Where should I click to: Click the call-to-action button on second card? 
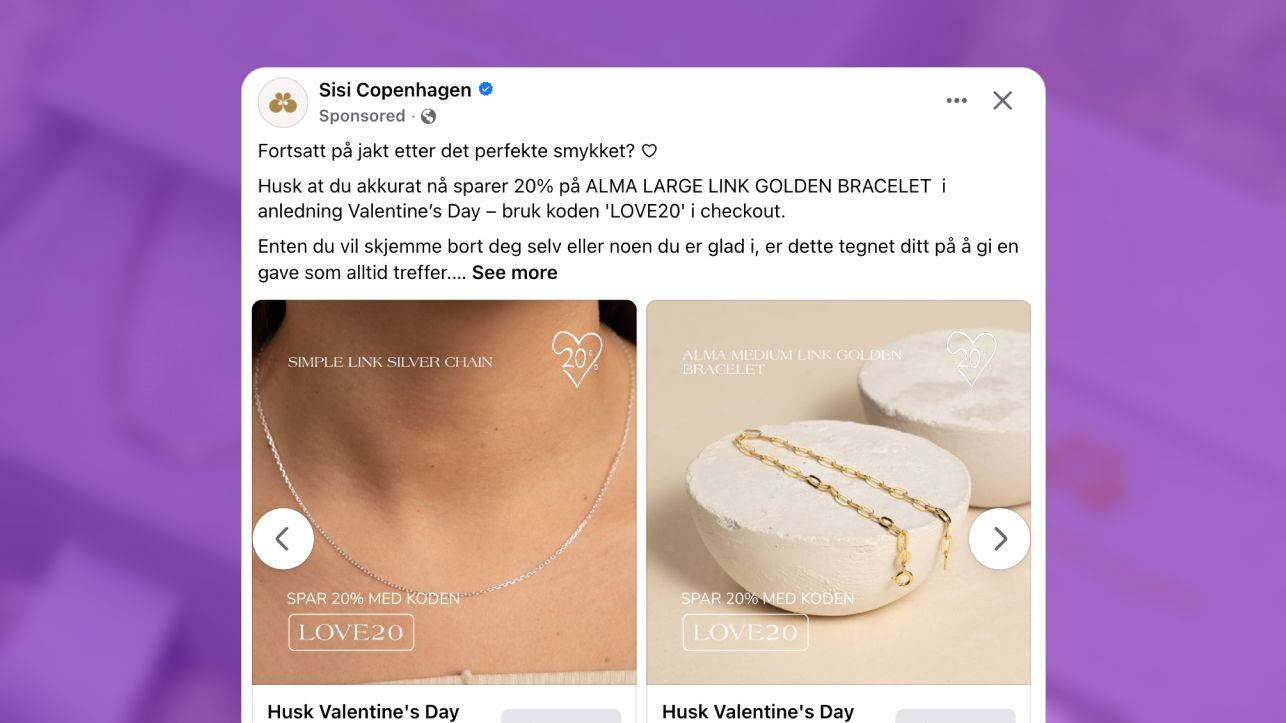click(955, 716)
